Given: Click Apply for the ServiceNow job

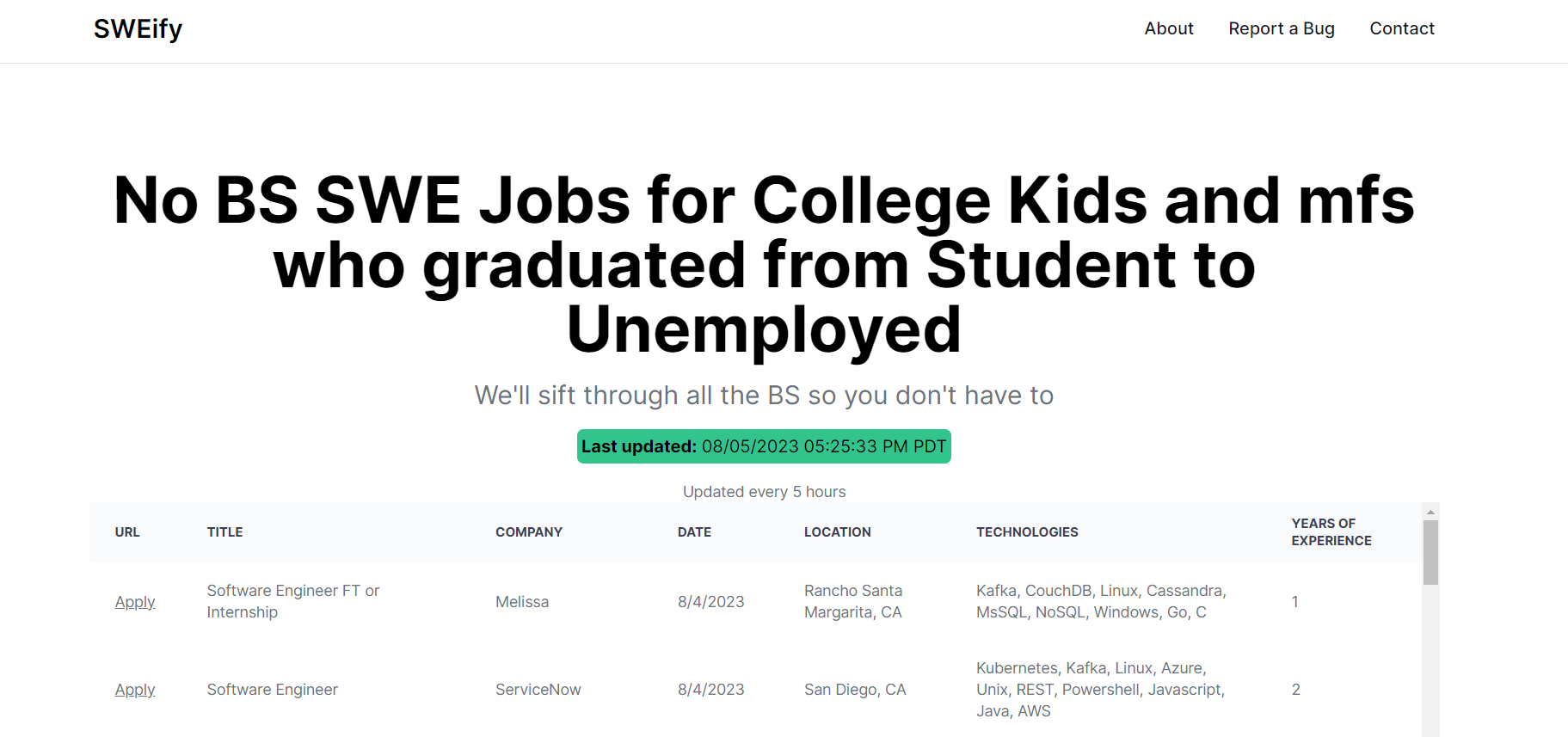Looking at the screenshot, I should [x=135, y=690].
